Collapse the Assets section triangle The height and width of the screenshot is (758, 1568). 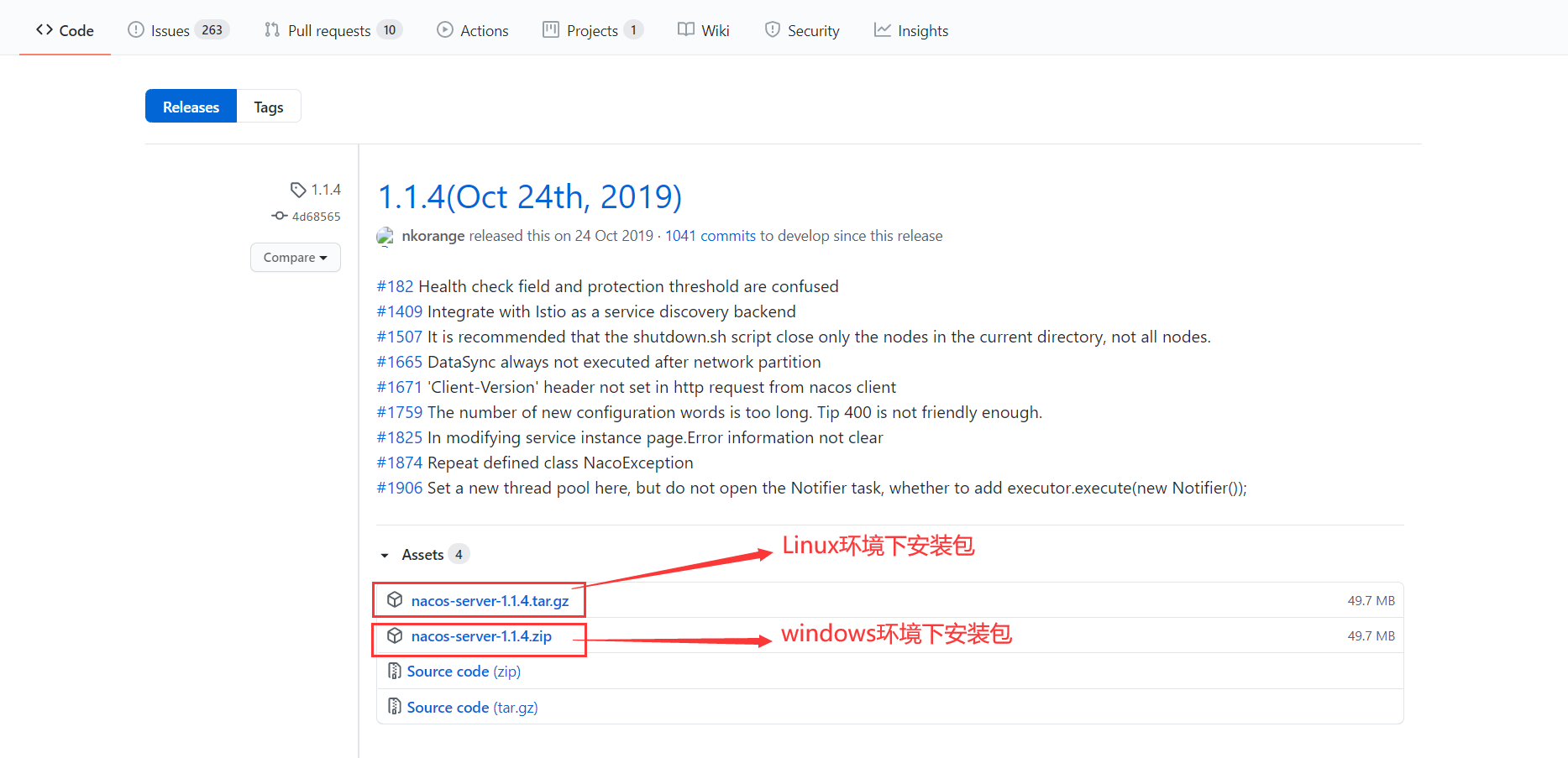tap(385, 556)
